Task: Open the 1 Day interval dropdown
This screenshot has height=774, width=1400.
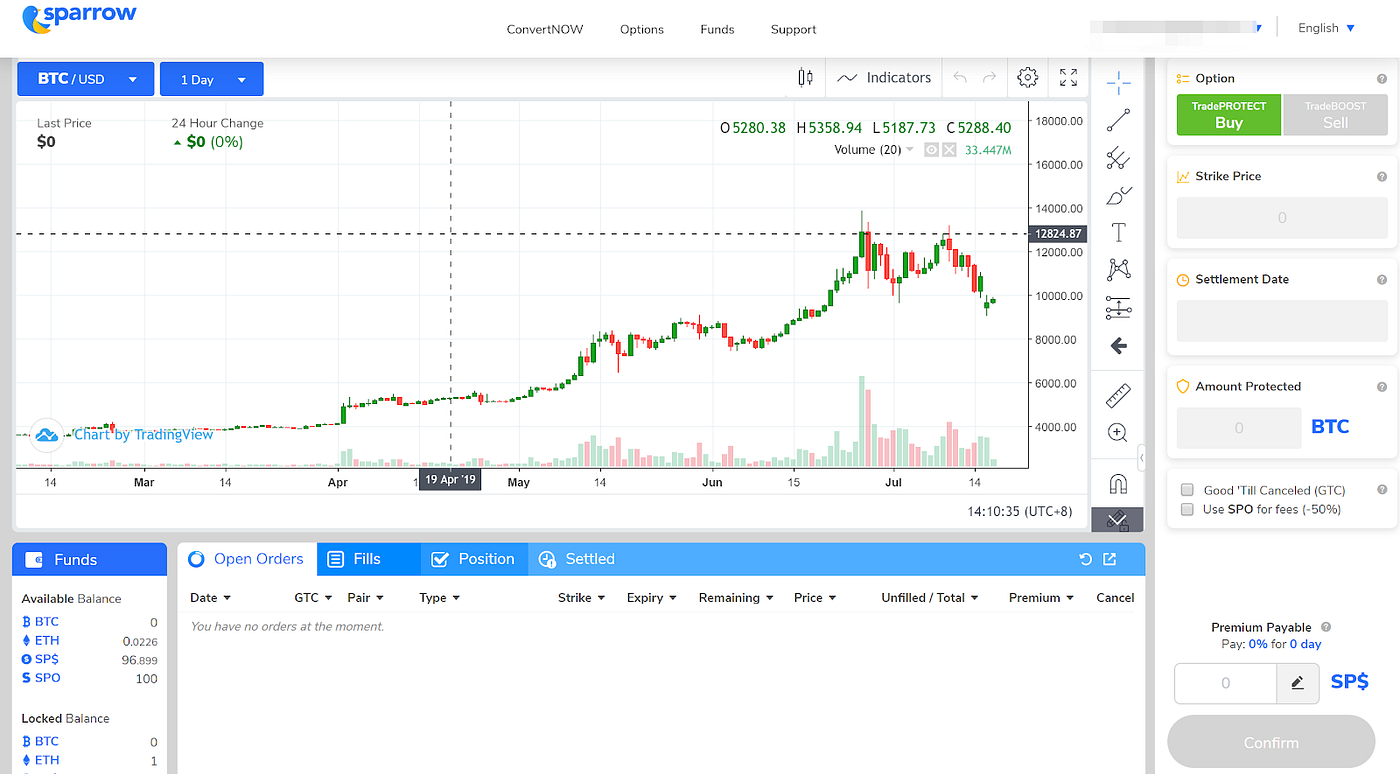Action: (x=211, y=79)
